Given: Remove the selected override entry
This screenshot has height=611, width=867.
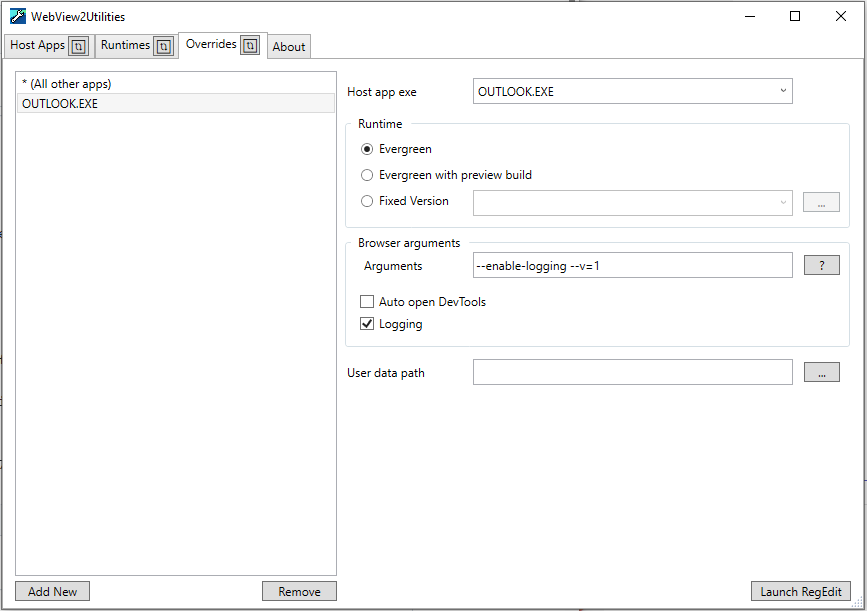Looking at the screenshot, I should click(x=299, y=591).
